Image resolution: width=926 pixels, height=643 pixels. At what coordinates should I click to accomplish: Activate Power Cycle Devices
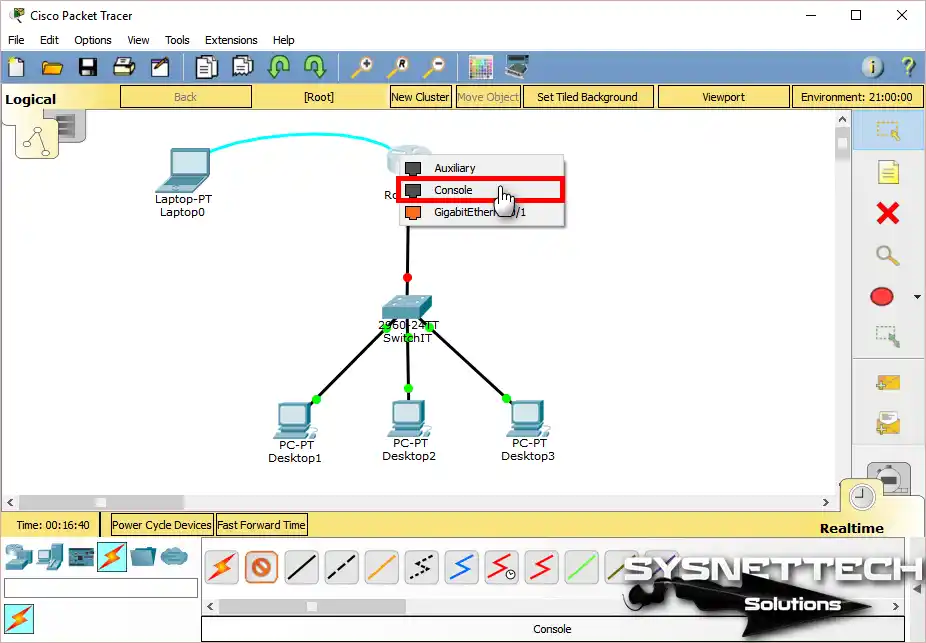pos(162,524)
